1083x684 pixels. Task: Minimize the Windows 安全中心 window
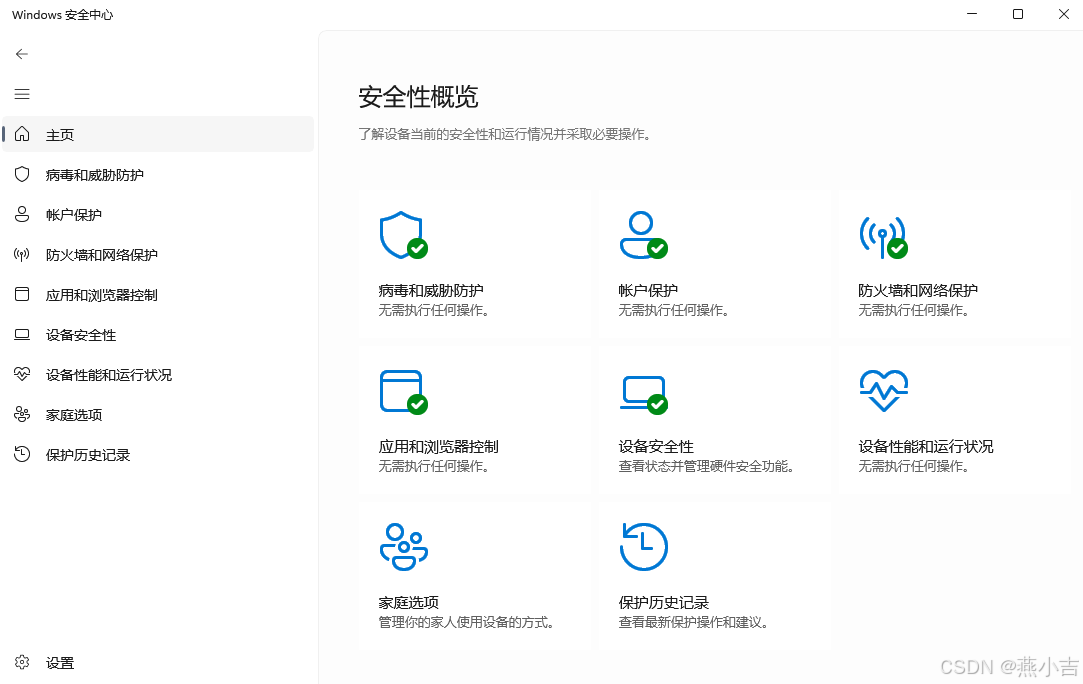[972, 14]
